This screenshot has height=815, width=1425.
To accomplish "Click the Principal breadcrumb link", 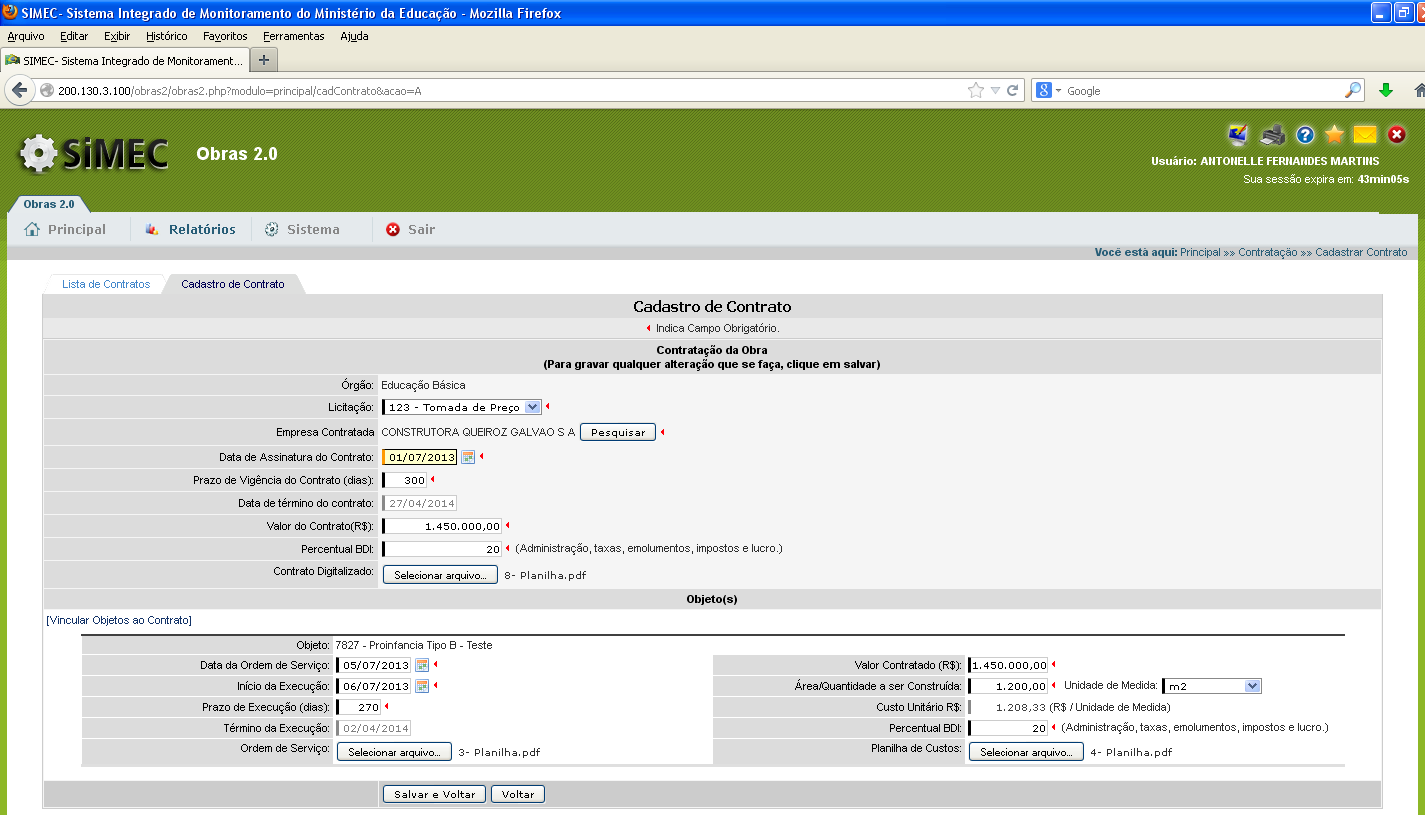I will point(1200,252).
